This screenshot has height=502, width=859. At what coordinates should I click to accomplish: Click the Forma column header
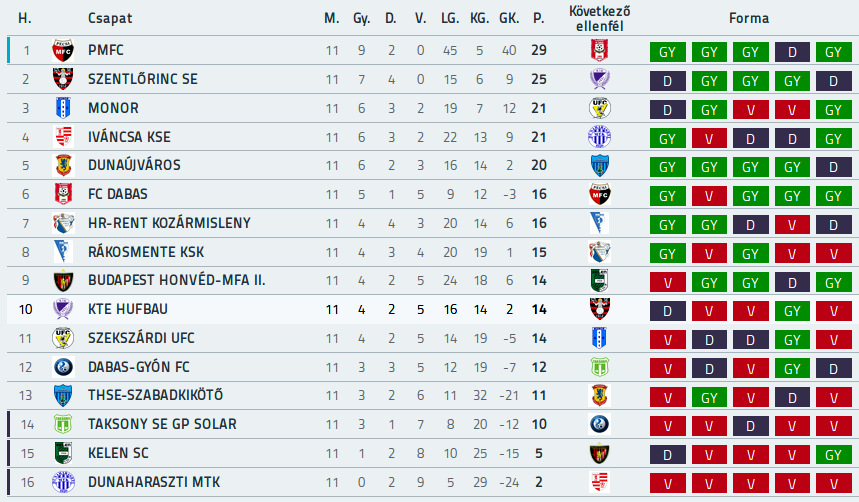click(749, 18)
